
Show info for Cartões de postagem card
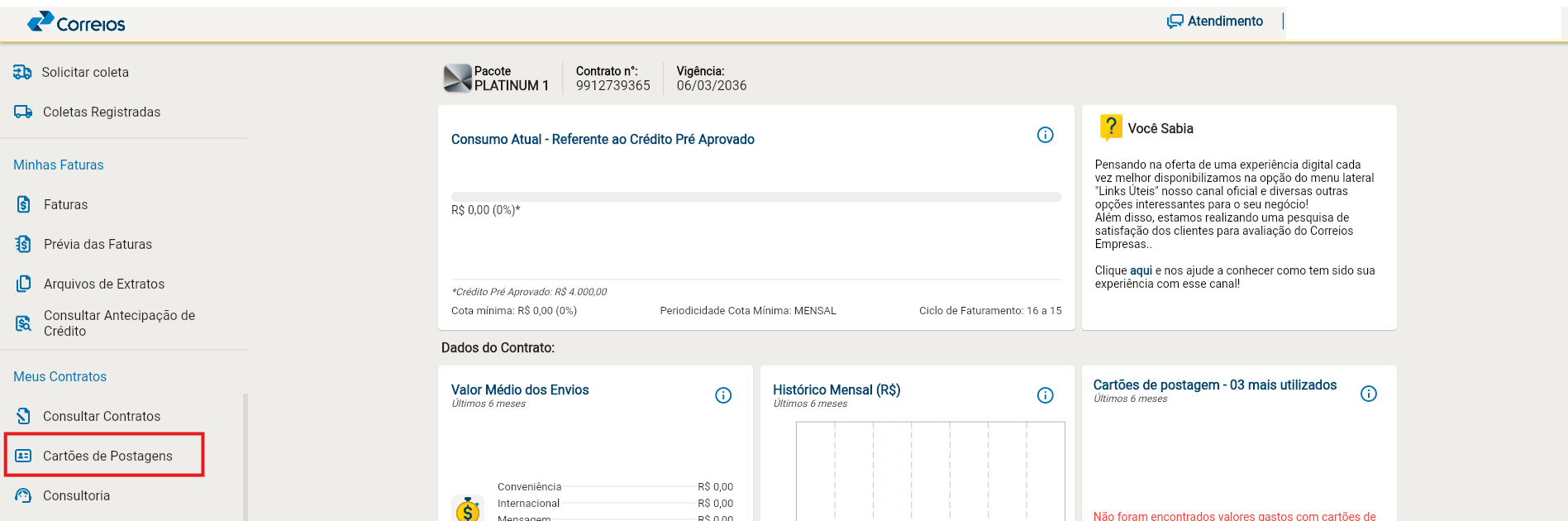point(1368,394)
